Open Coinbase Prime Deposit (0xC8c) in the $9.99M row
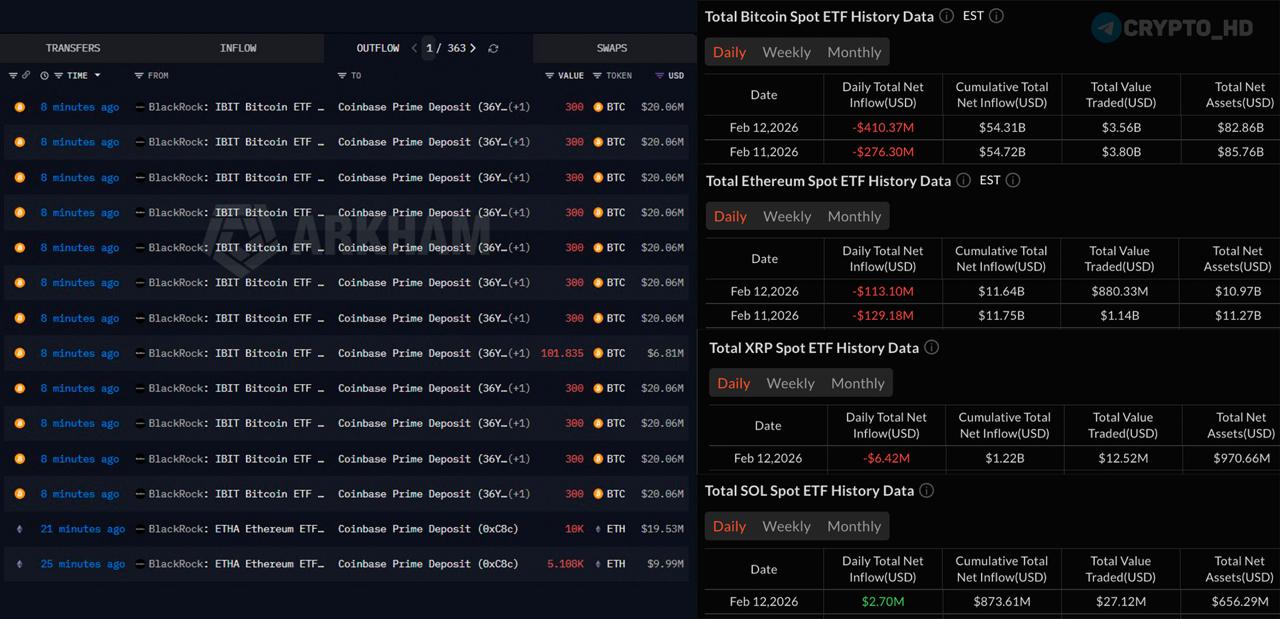The height and width of the screenshot is (619, 1280). click(x=428, y=564)
